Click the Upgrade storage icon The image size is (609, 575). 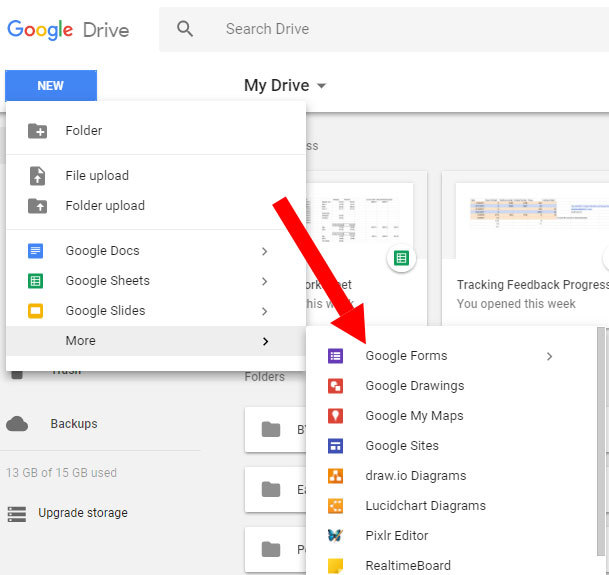click(17, 514)
